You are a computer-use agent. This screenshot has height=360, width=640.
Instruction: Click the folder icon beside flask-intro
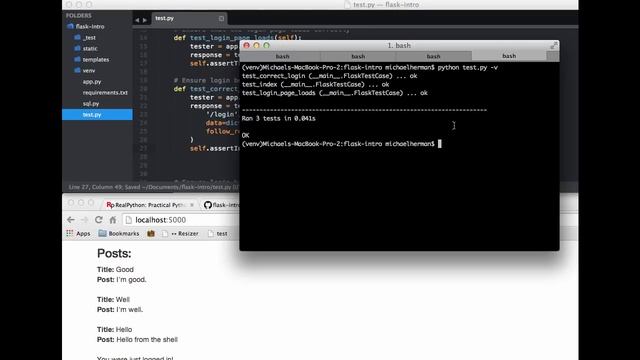(70, 26)
